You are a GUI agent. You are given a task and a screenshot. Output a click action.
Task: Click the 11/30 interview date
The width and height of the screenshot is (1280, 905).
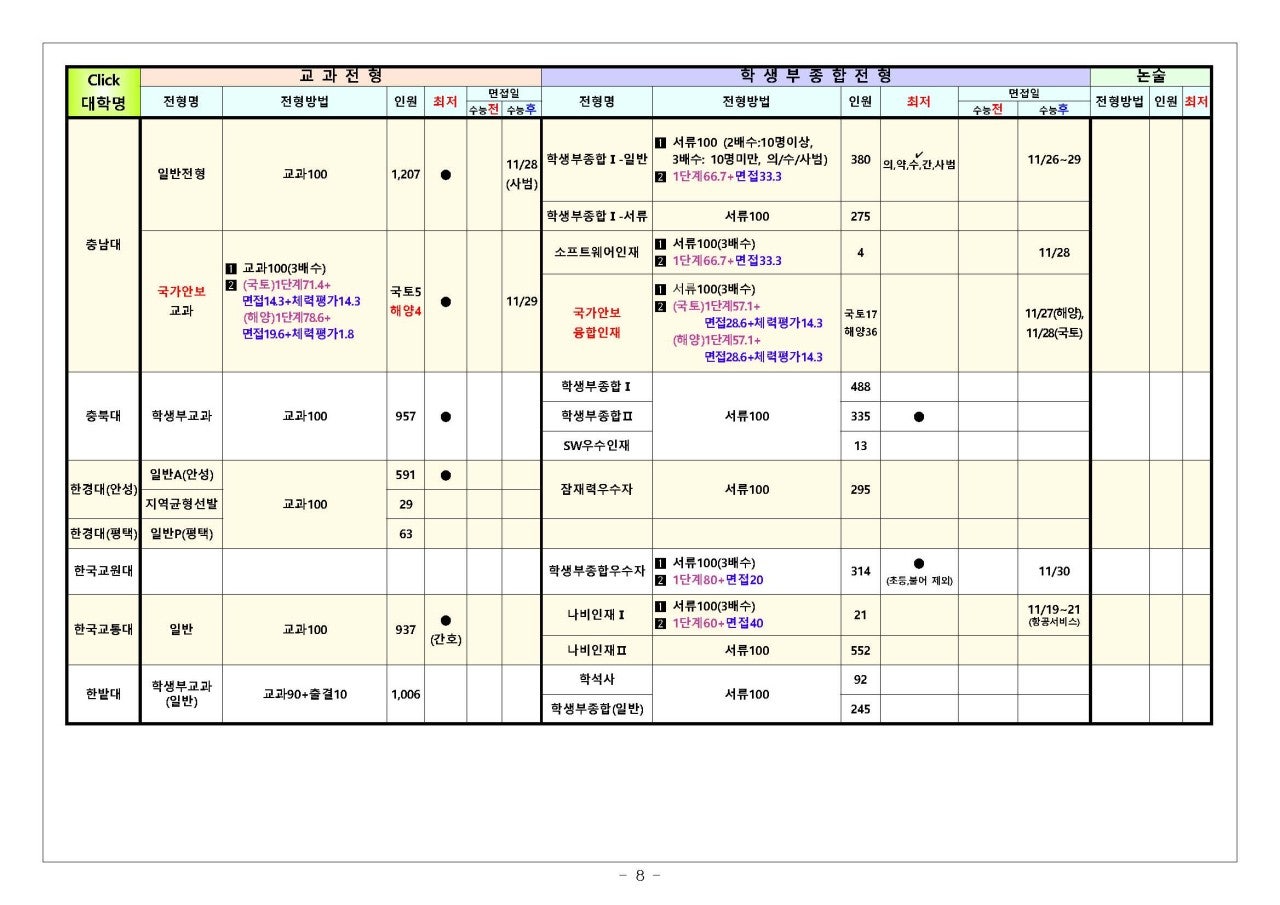[1054, 571]
